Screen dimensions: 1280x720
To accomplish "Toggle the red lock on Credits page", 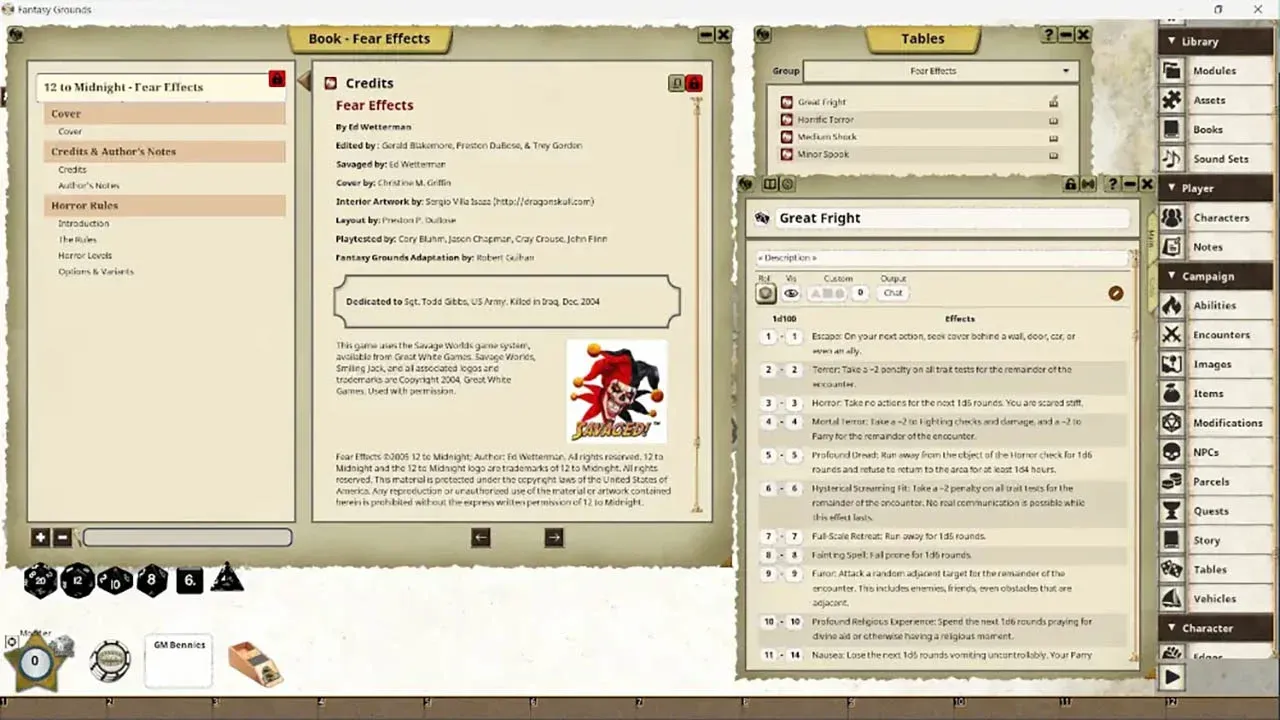I will pyautogui.click(x=694, y=83).
